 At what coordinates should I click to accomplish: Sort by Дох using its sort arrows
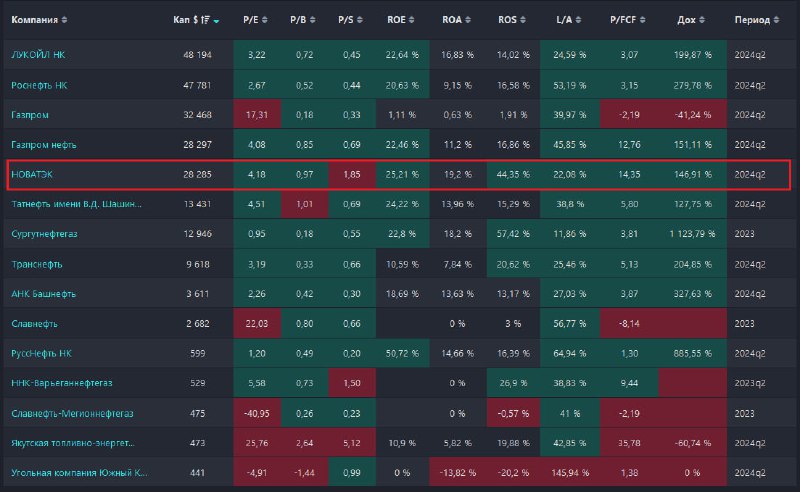click(702, 20)
